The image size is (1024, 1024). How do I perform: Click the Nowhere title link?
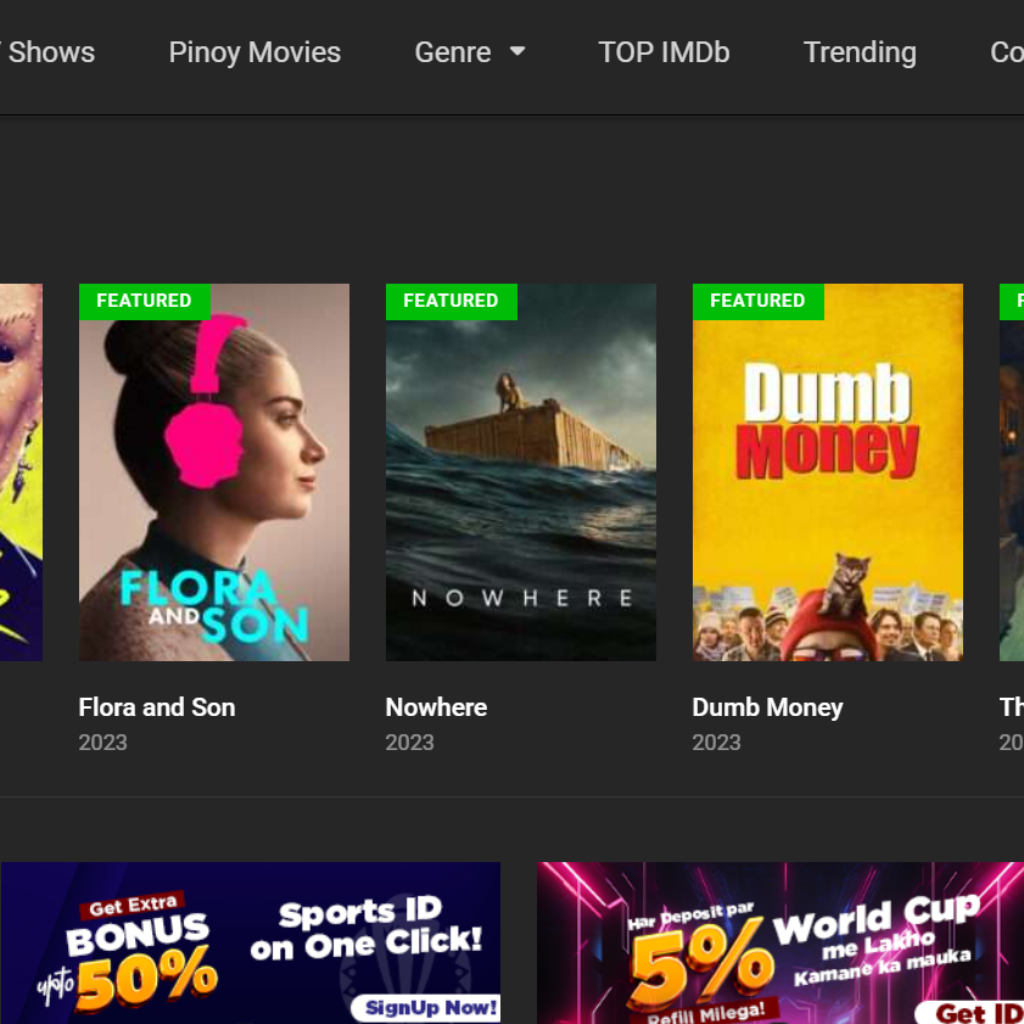click(x=436, y=707)
